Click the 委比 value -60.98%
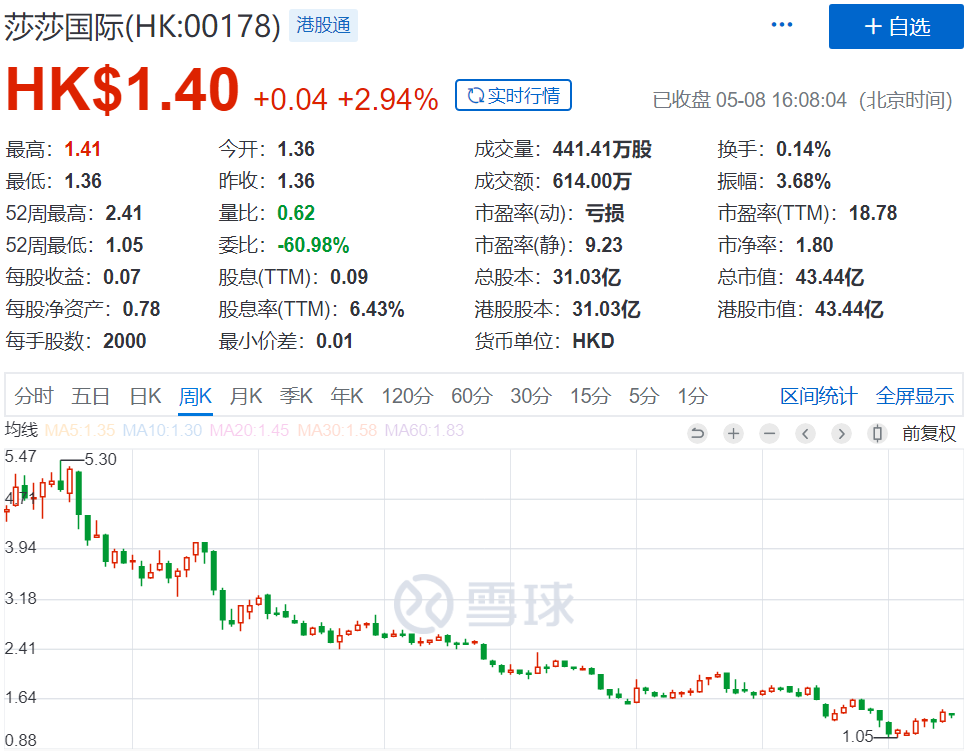The height and width of the screenshot is (751, 967). coord(313,245)
